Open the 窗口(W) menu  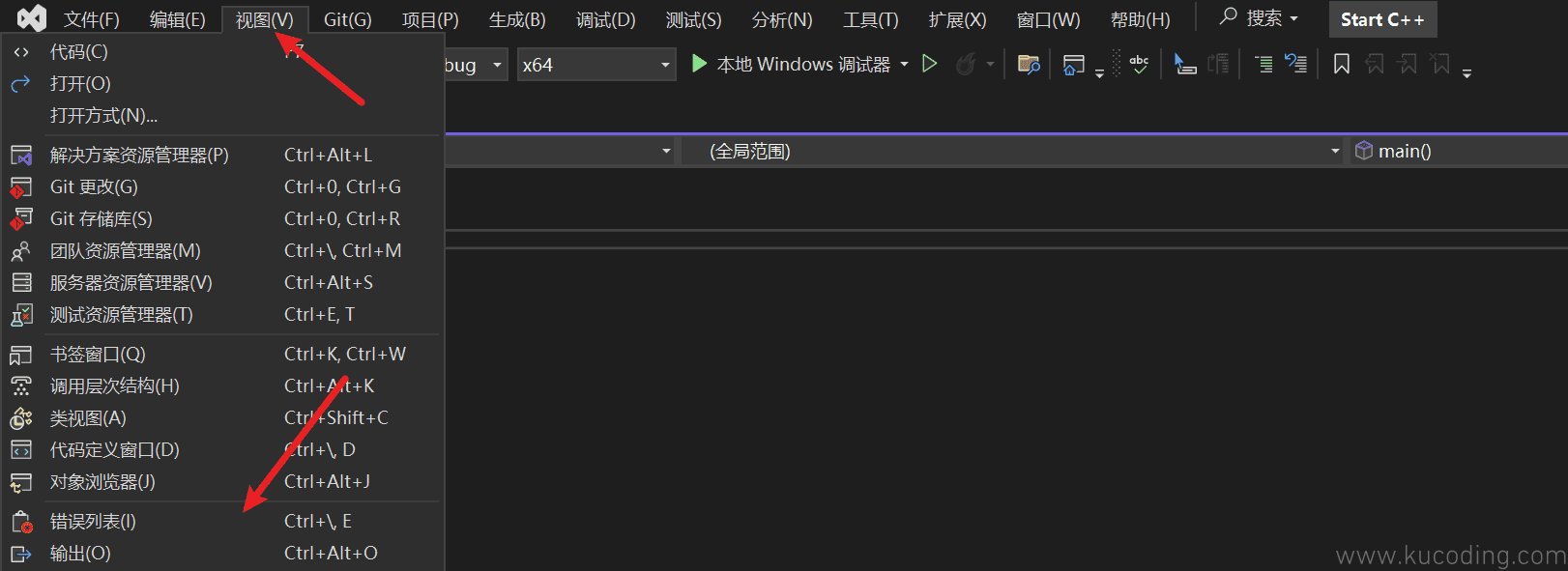[1048, 20]
